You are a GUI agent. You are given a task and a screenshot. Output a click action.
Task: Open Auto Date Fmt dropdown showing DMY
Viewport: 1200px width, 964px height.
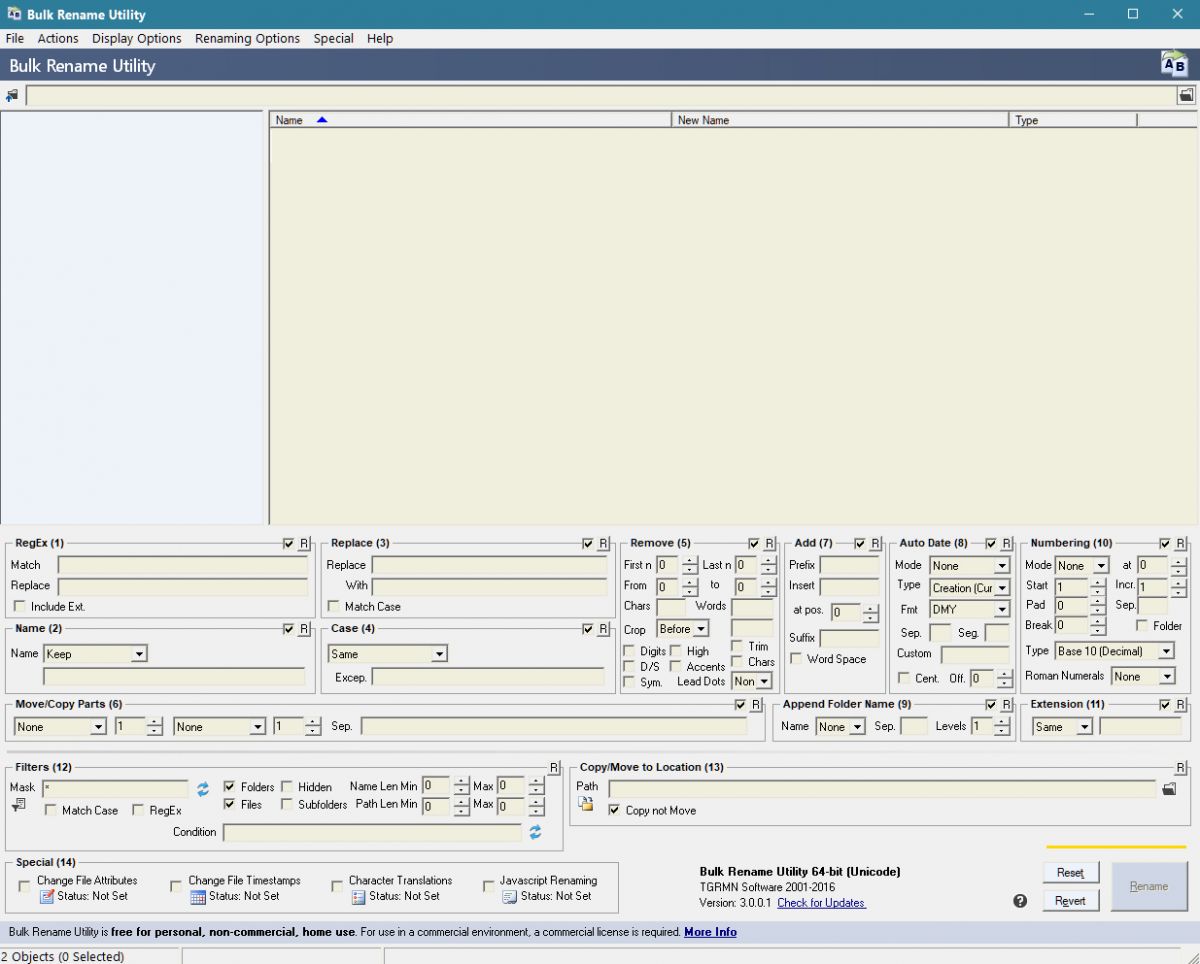pyautogui.click(x=970, y=609)
